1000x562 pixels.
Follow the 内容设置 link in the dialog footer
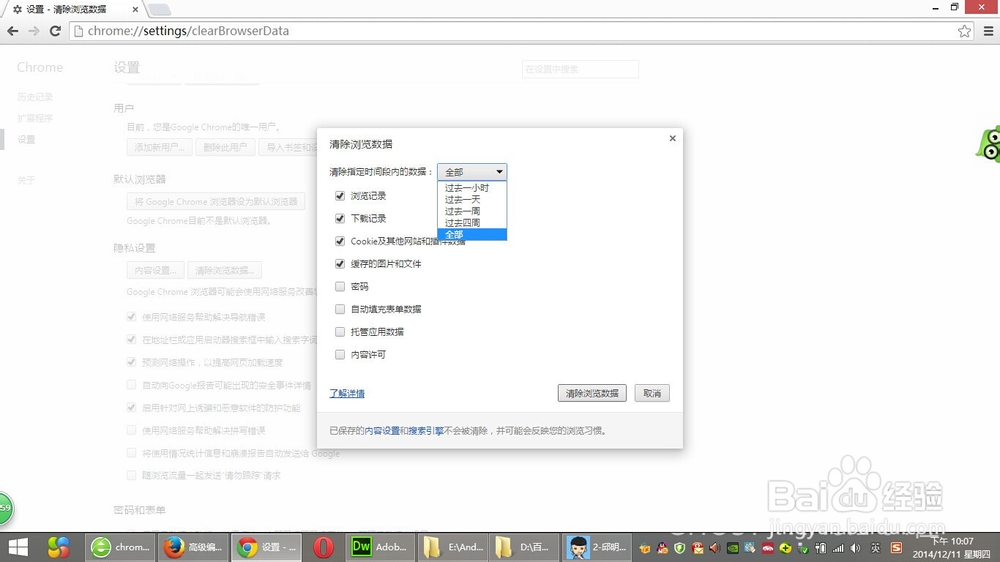[382, 431]
